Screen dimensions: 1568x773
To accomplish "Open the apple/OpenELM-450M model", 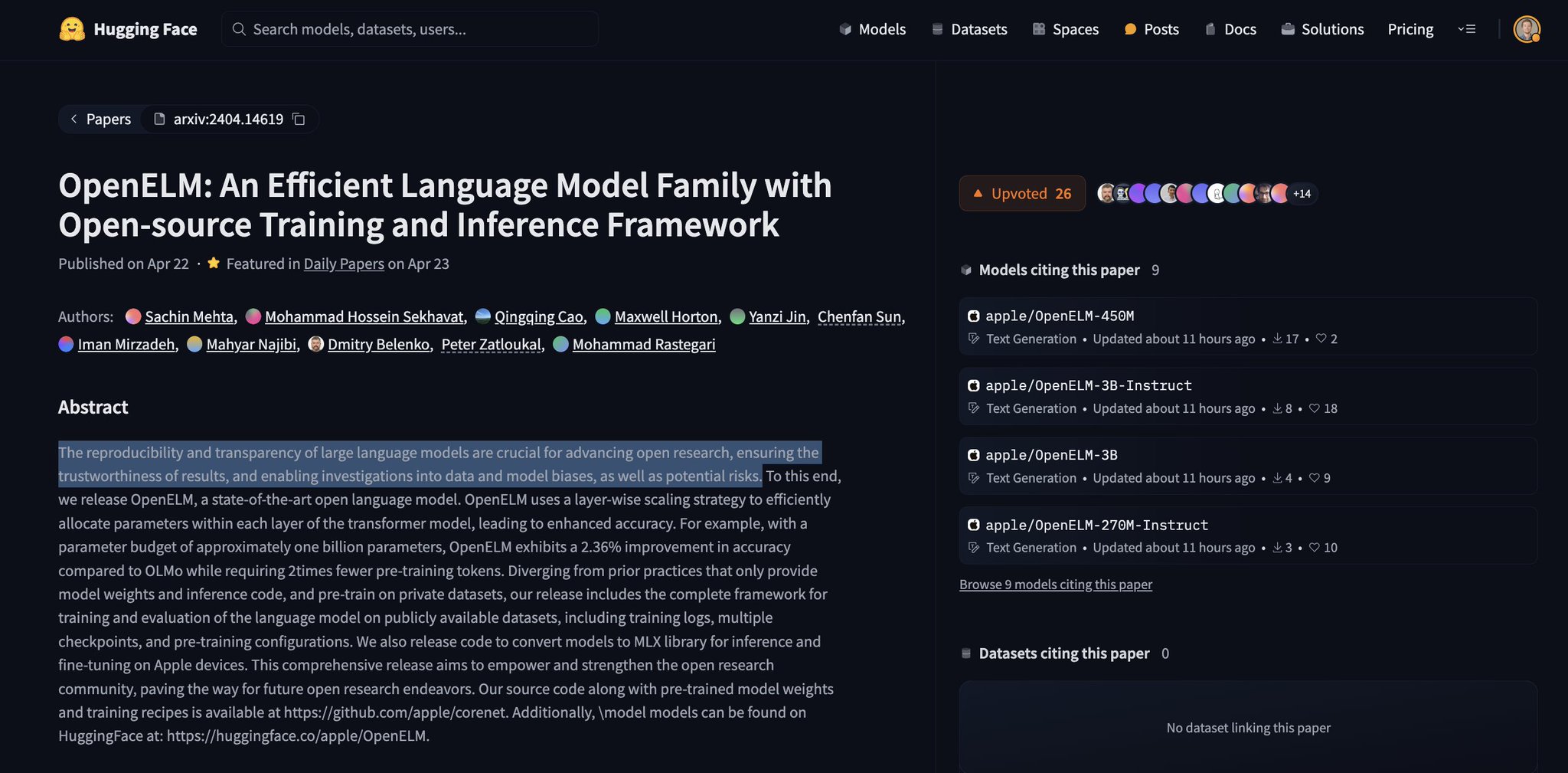I will point(1248,326).
